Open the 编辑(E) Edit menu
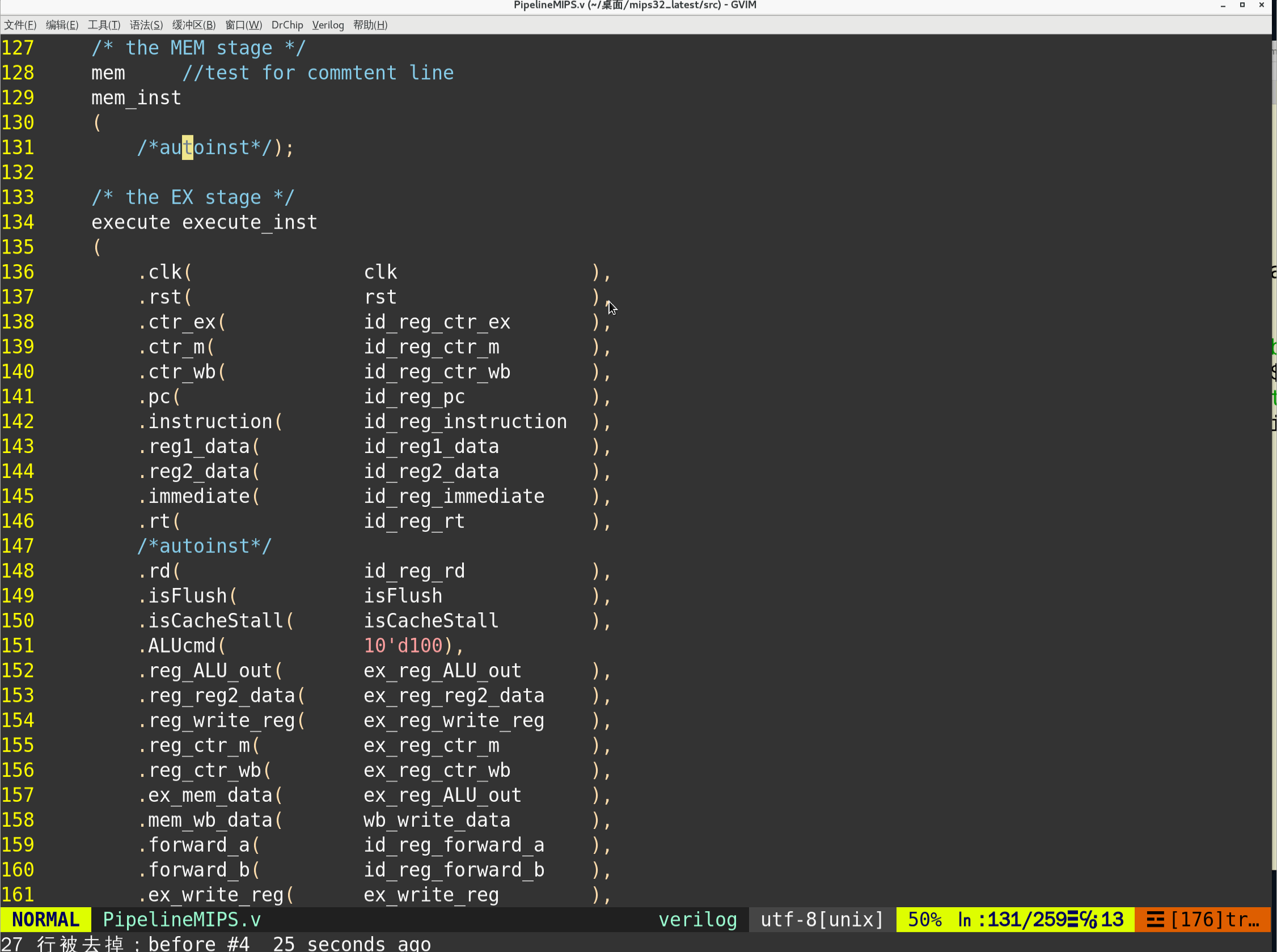1277x952 pixels. coord(62,25)
